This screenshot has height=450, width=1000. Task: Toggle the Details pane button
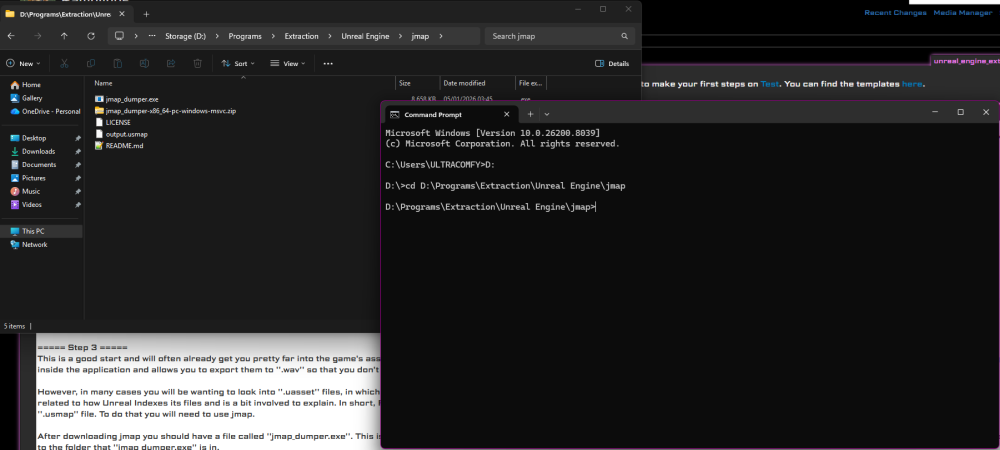(612, 63)
